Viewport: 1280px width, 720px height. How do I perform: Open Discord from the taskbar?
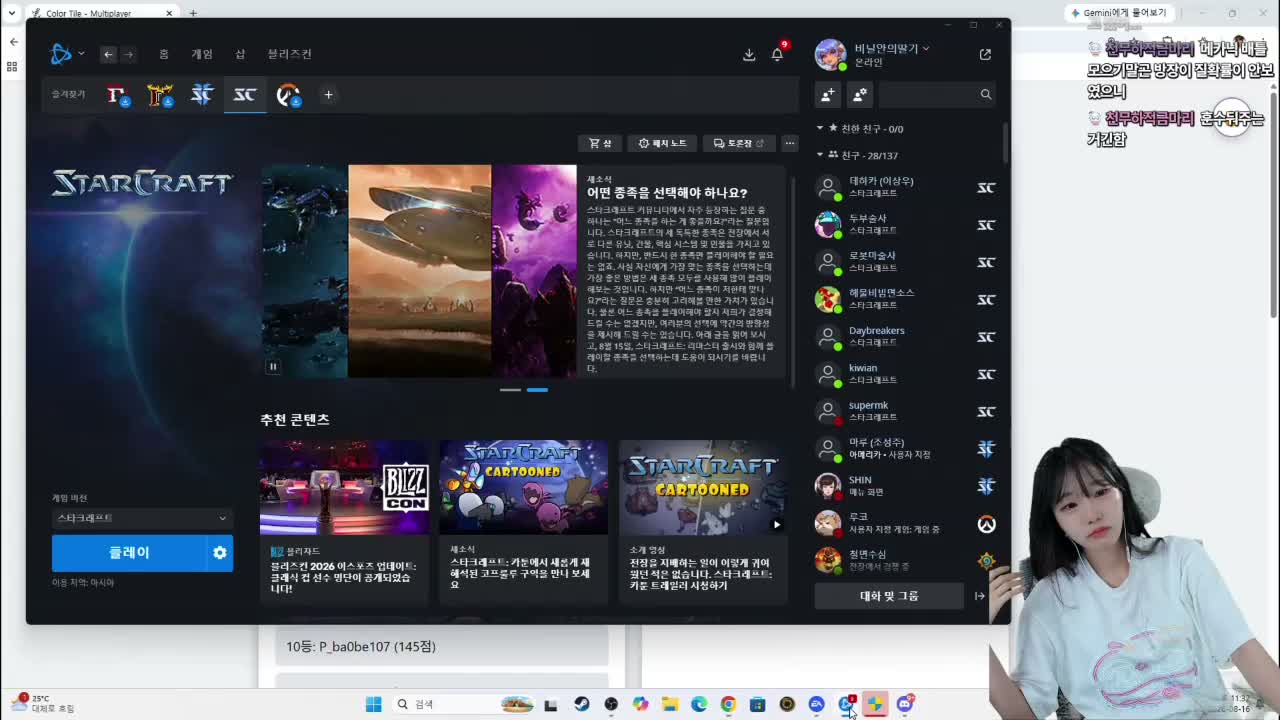(x=905, y=704)
